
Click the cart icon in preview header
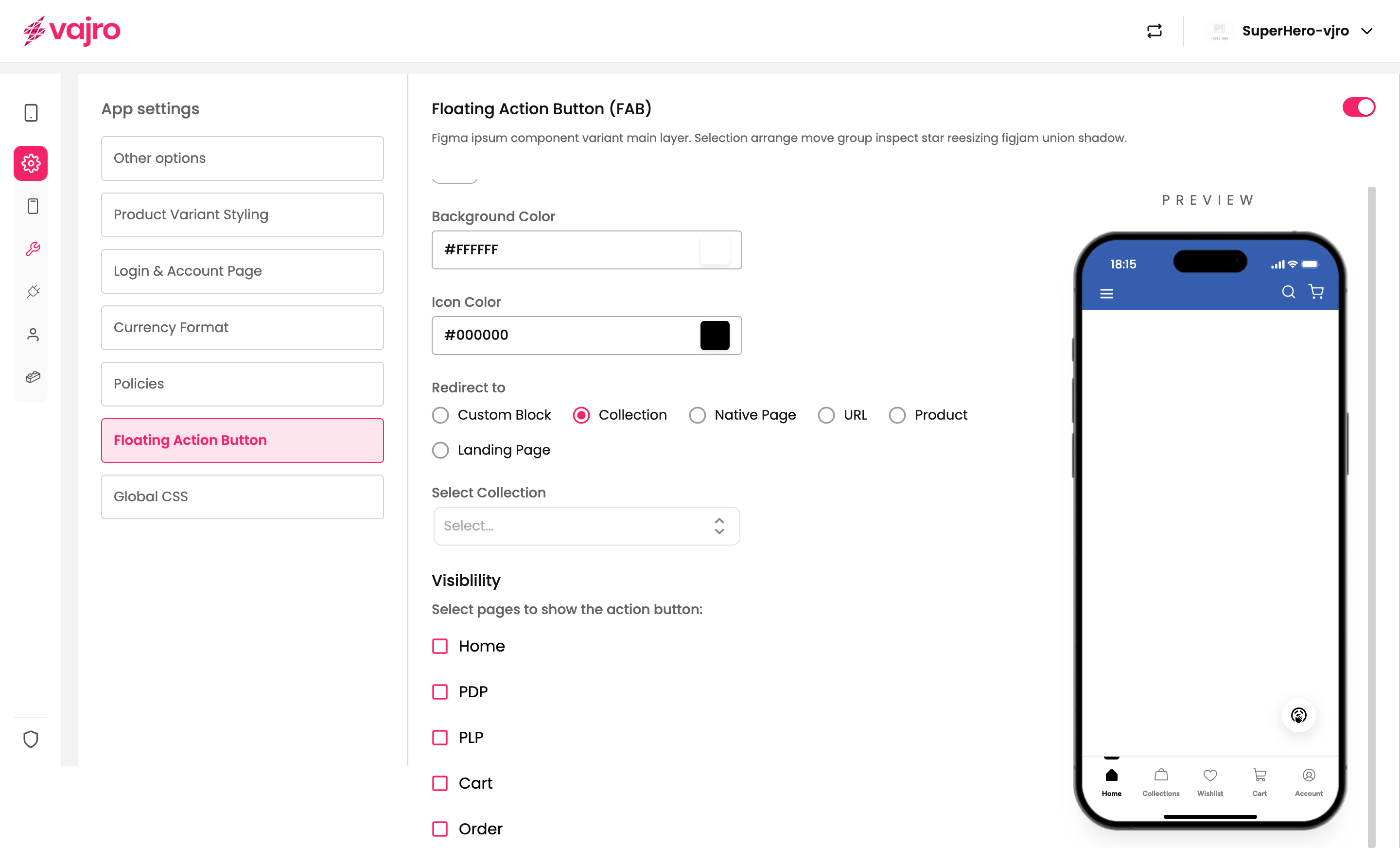click(x=1316, y=292)
